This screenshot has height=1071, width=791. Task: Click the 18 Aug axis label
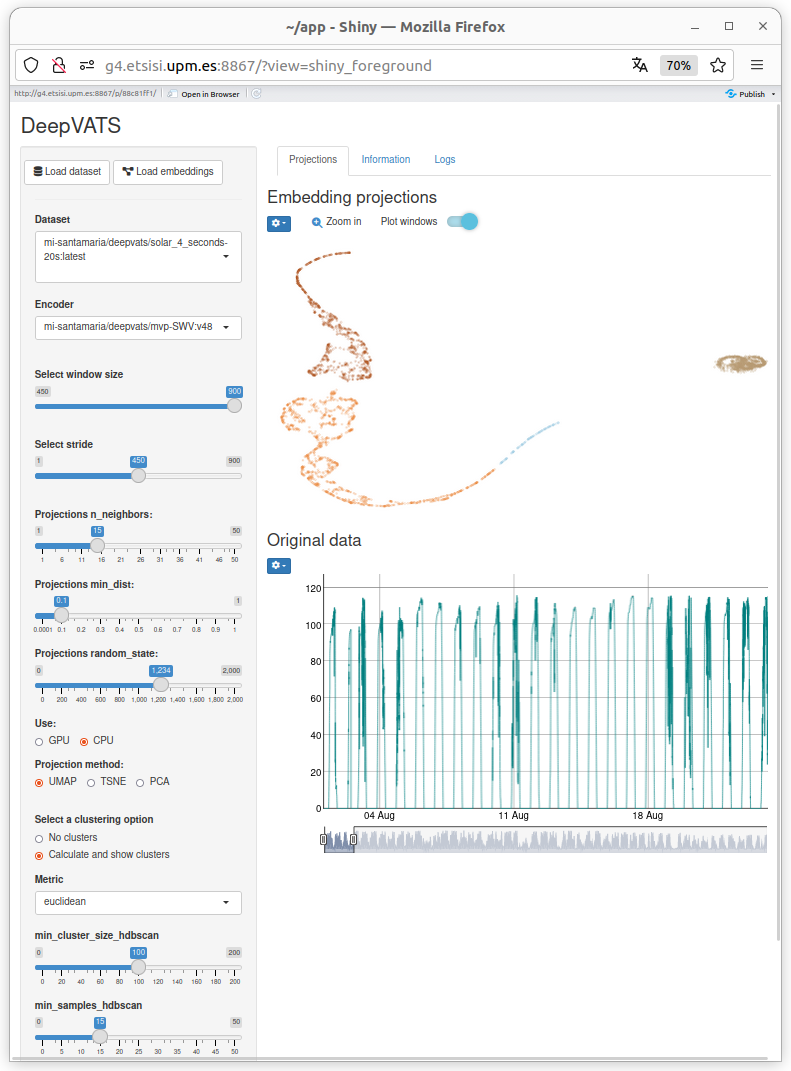pyautogui.click(x=648, y=816)
